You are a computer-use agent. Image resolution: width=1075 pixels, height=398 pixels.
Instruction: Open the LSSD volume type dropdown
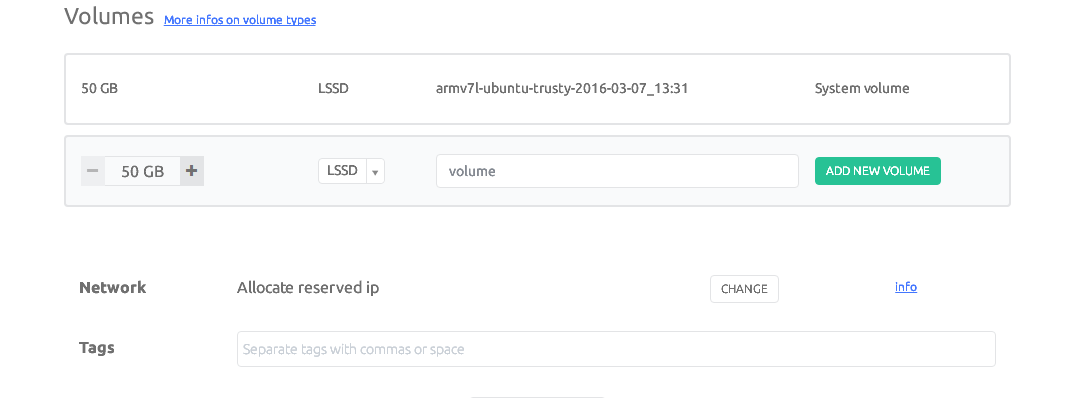[343, 171]
